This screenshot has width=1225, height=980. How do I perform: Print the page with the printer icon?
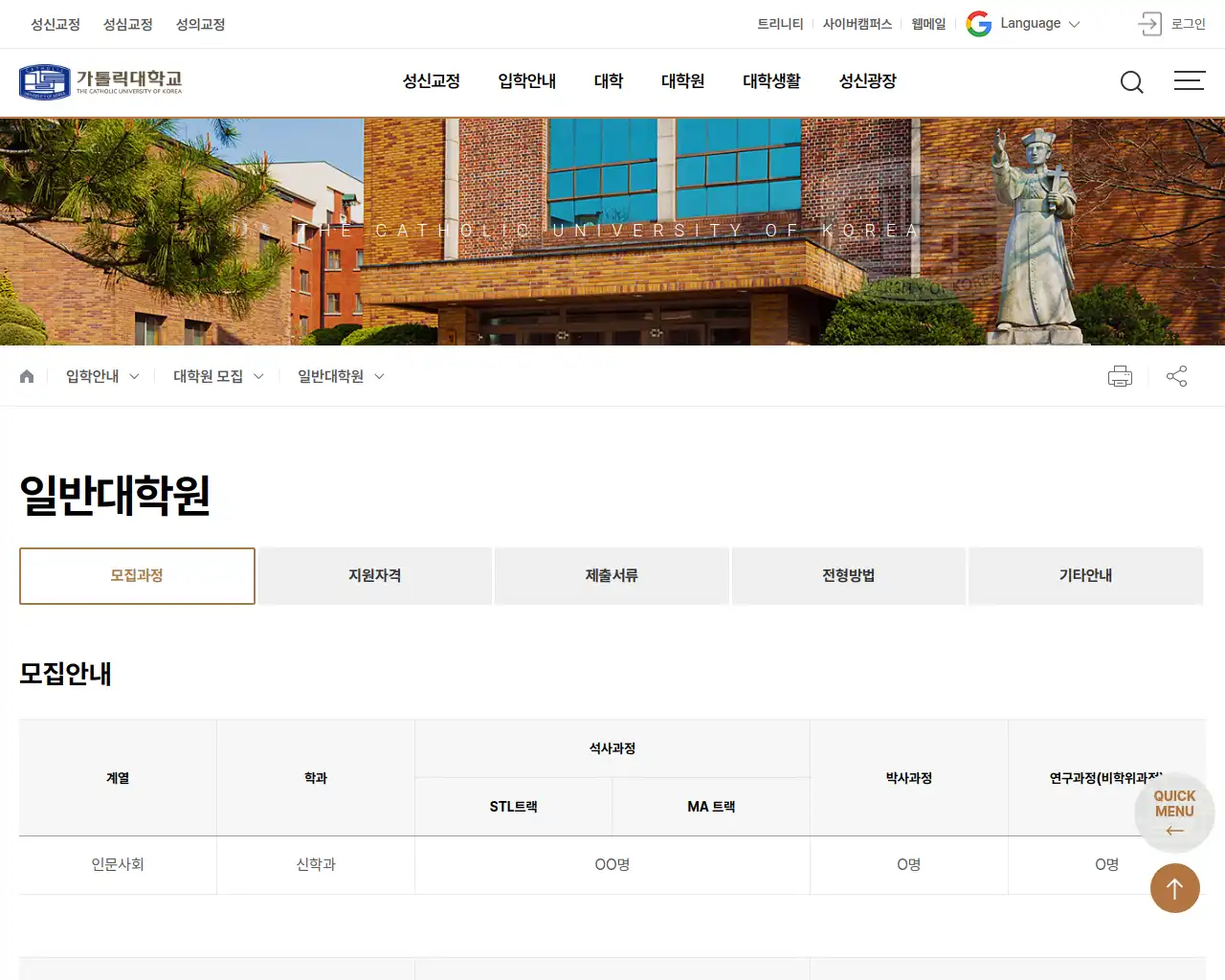click(1120, 376)
